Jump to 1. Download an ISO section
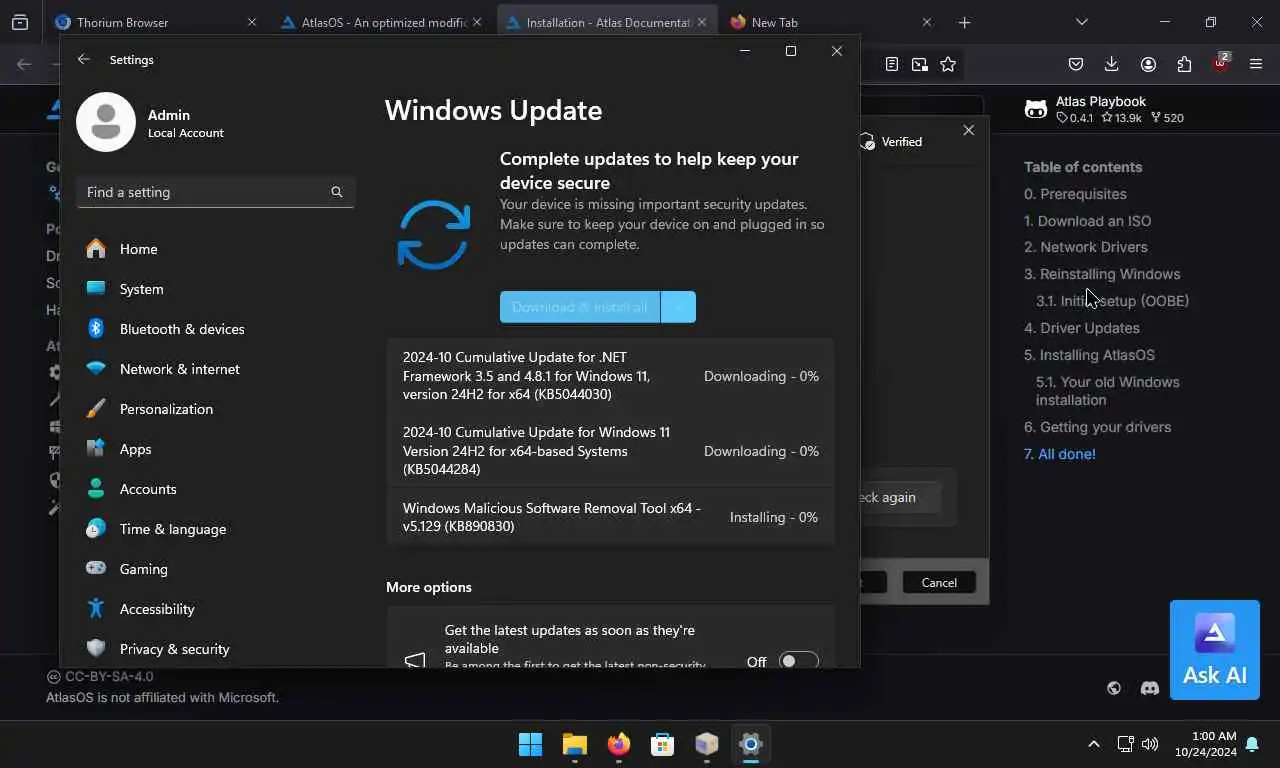The width and height of the screenshot is (1280, 768). click(x=1087, y=221)
